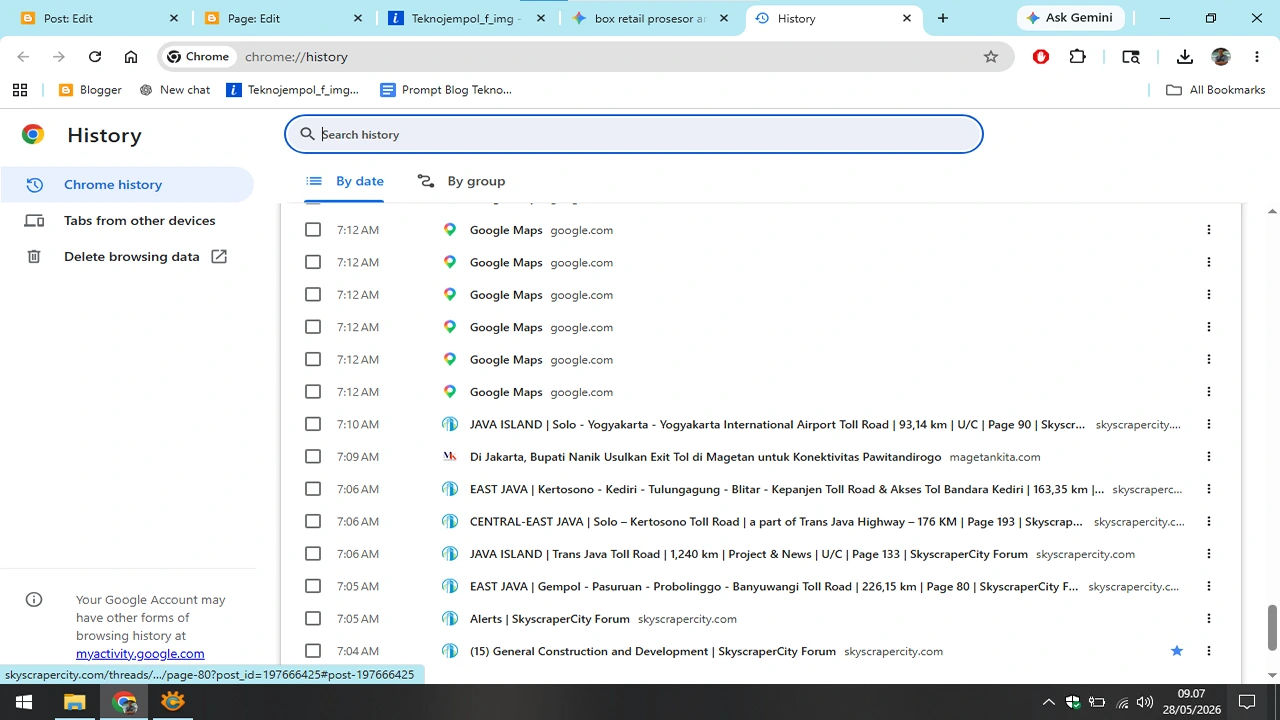Click the Ask Gemini button

(1070, 18)
